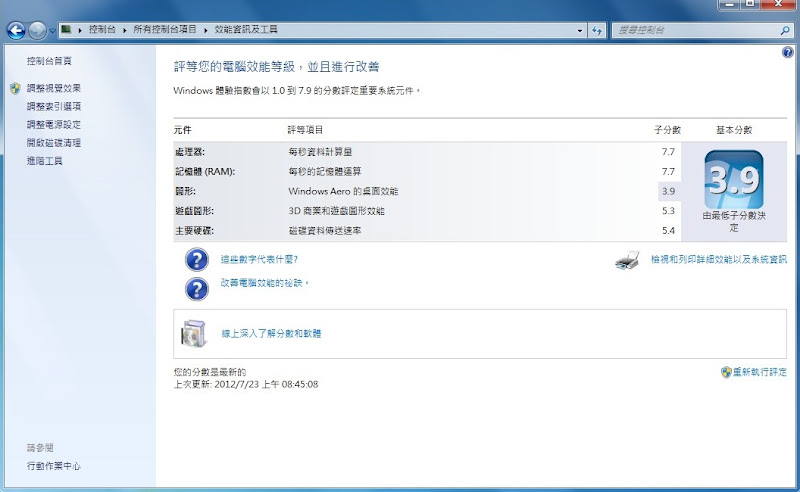Open 檢視和列印詳細效能以及系統資訊 link
The height and width of the screenshot is (492, 800).
pos(718,259)
